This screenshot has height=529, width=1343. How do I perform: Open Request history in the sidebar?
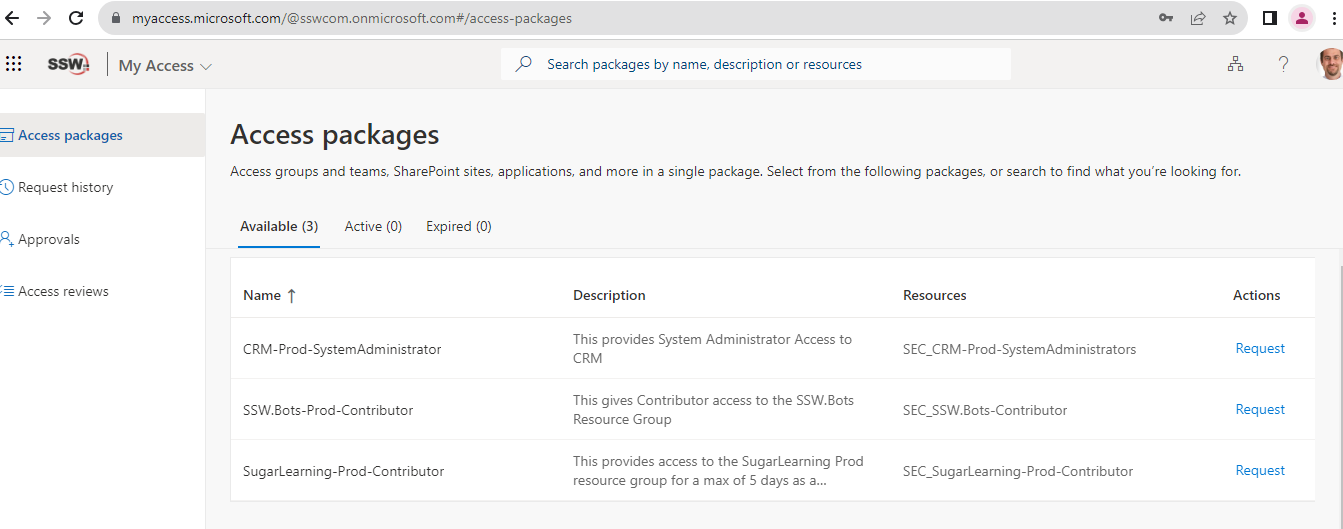(x=65, y=187)
